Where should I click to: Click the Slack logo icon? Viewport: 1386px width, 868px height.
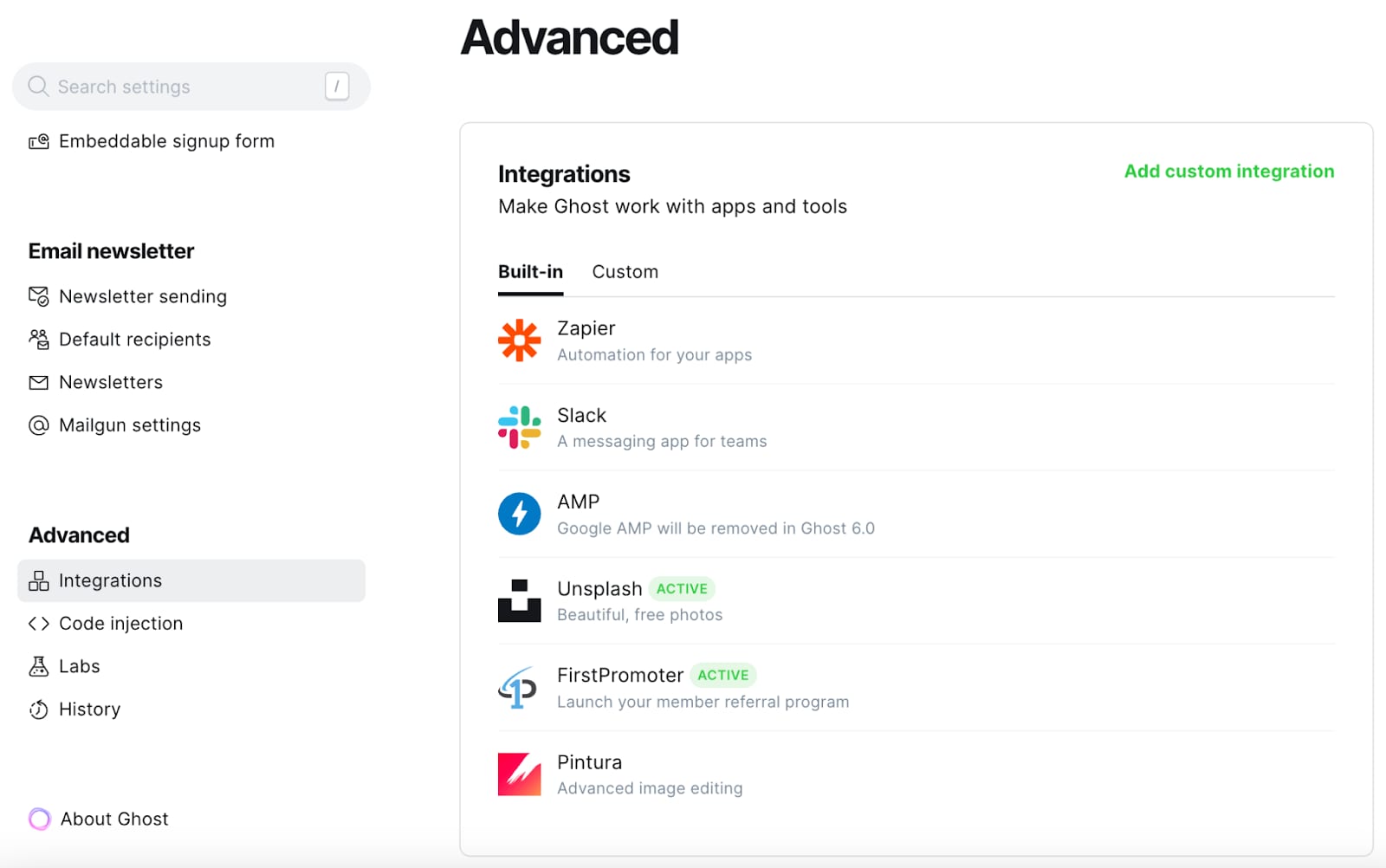coord(519,427)
